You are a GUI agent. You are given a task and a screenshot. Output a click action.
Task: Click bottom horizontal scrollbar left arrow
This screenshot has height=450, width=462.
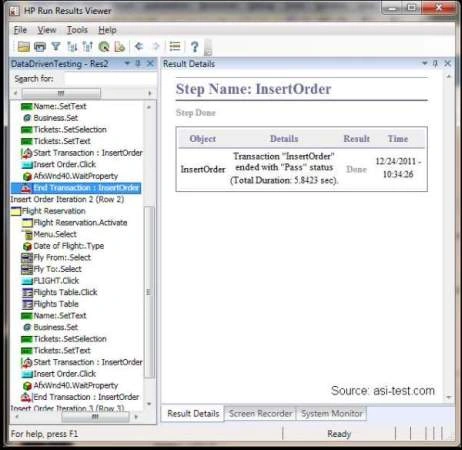click(16, 417)
